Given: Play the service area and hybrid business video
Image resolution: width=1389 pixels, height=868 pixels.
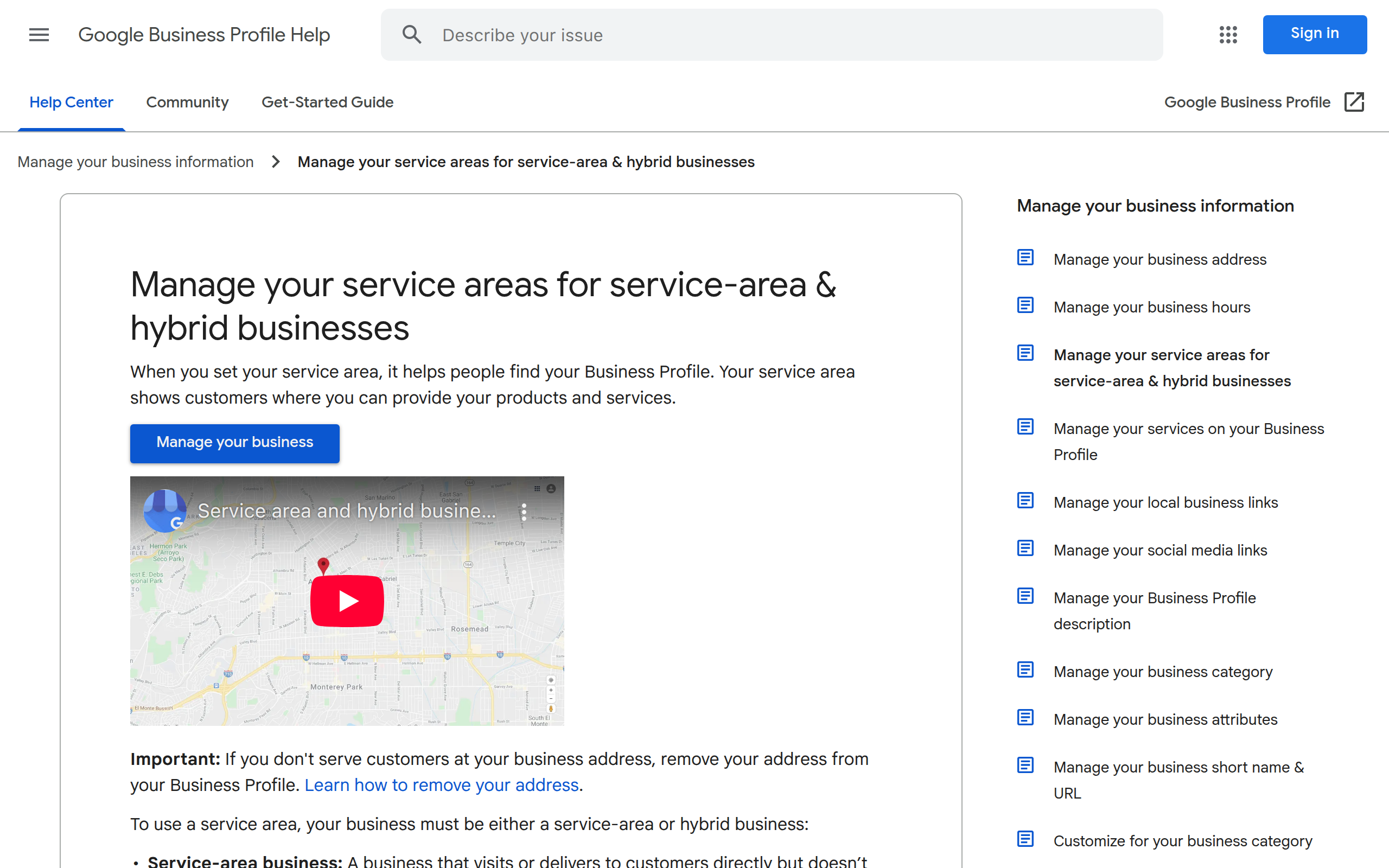Looking at the screenshot, I should pos(347,601).
